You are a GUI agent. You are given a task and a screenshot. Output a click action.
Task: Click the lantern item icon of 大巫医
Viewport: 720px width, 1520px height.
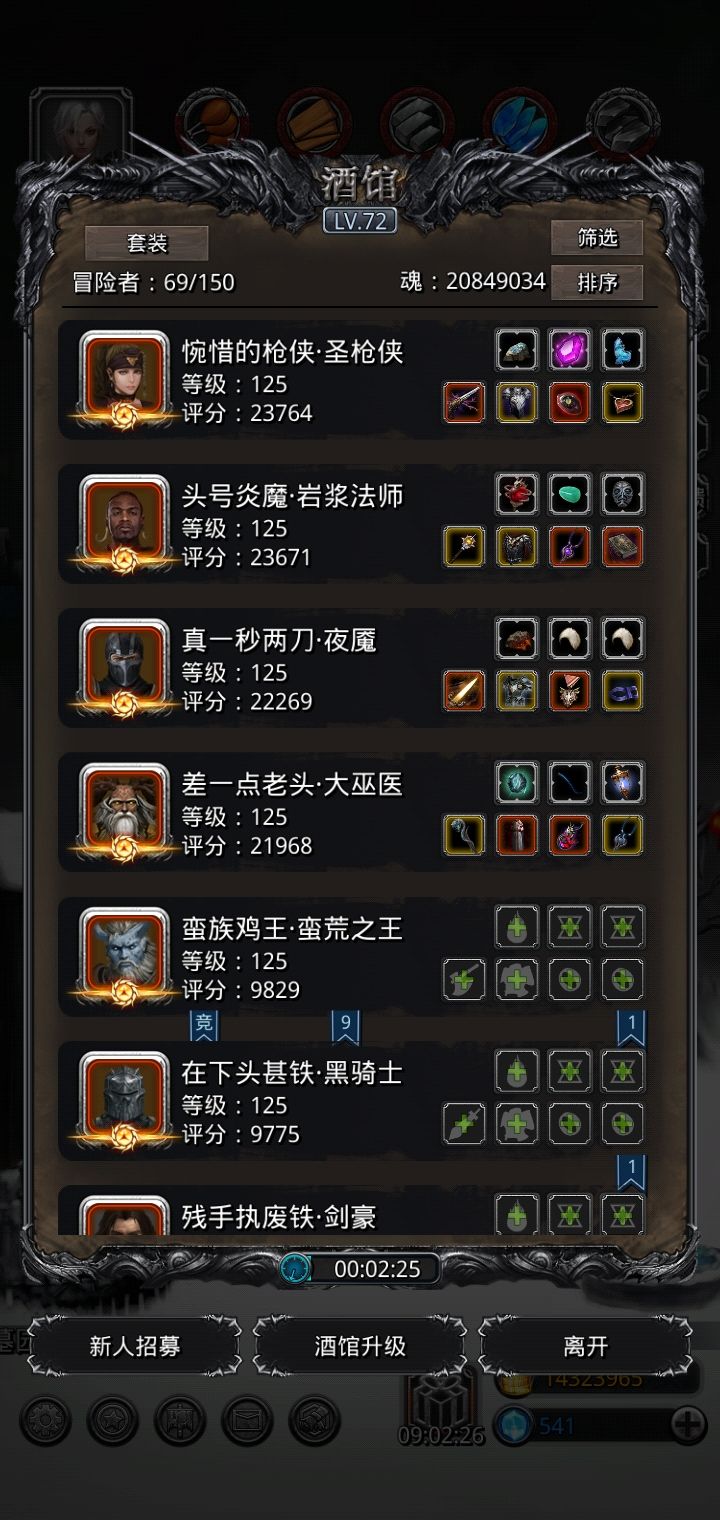coord(622,782)
